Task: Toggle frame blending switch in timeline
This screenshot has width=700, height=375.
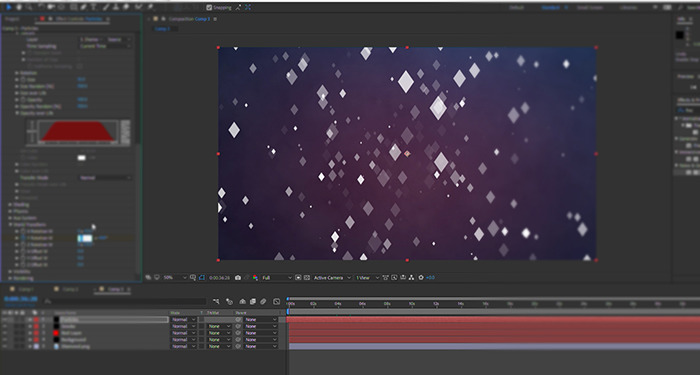Action: click(253, 302)
